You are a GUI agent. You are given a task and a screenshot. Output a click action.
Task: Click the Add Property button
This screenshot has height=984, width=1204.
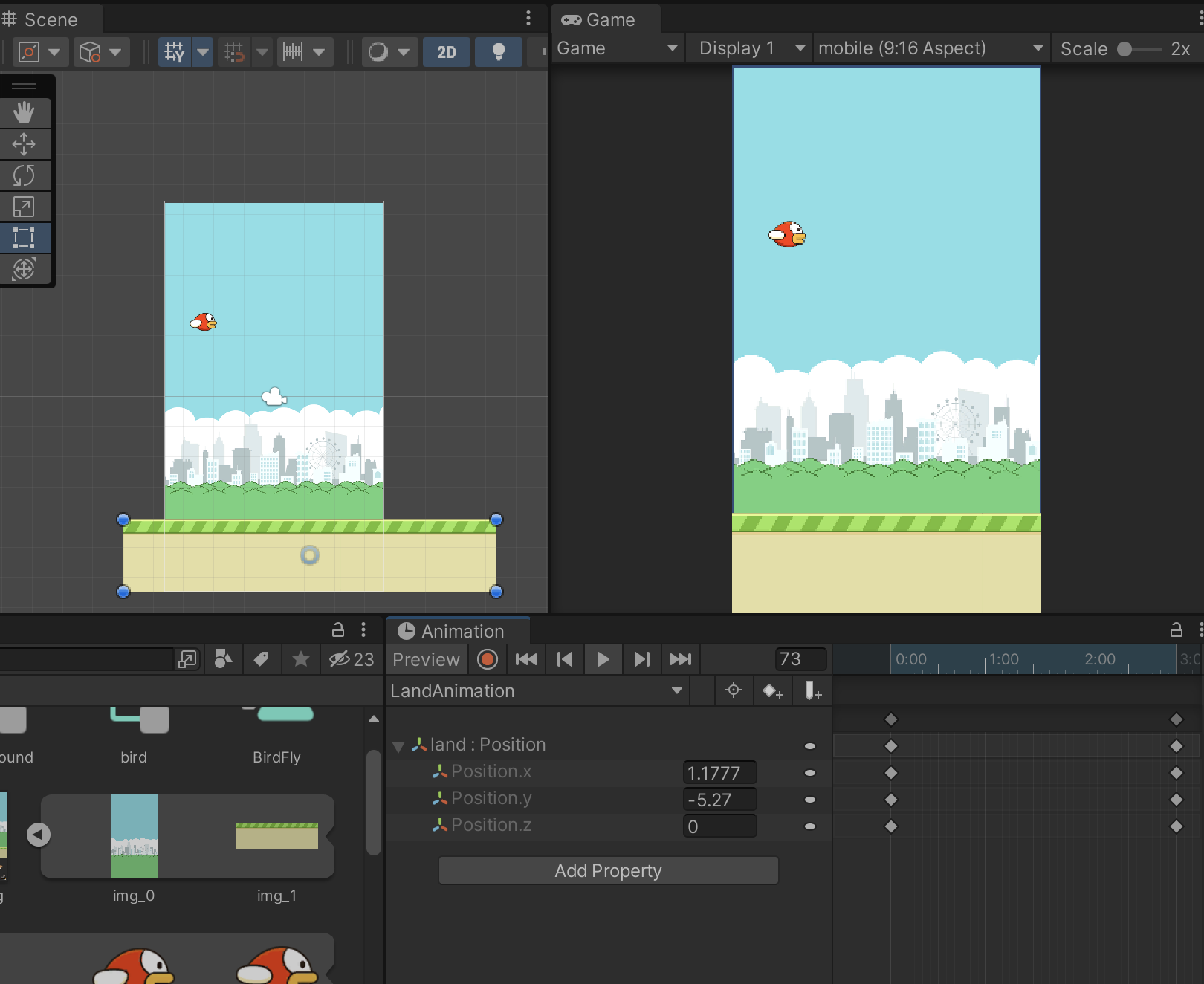(608, 870)
